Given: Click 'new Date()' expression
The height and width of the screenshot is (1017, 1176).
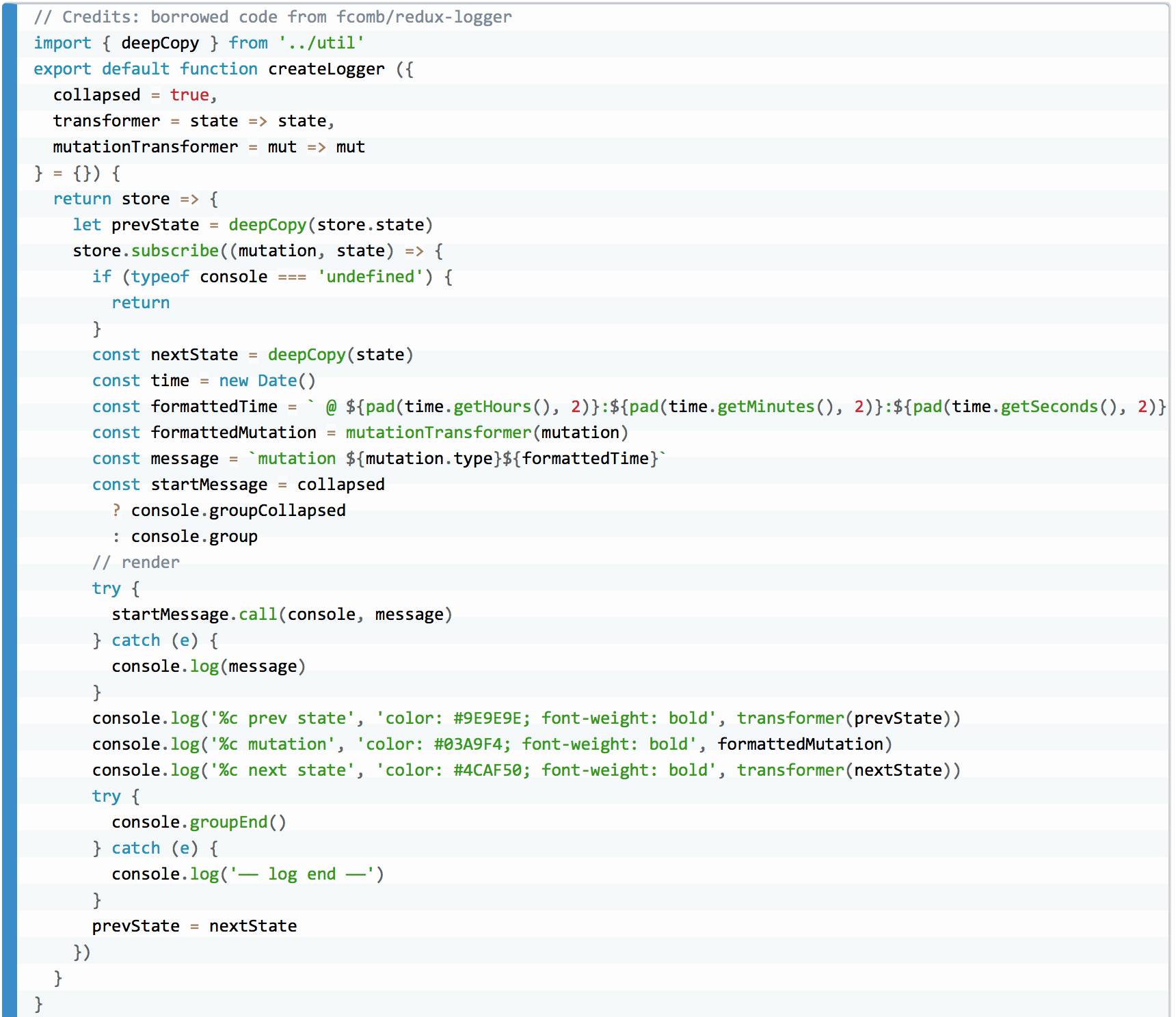Looking at the screenshot, I should (x=267, y=381).
